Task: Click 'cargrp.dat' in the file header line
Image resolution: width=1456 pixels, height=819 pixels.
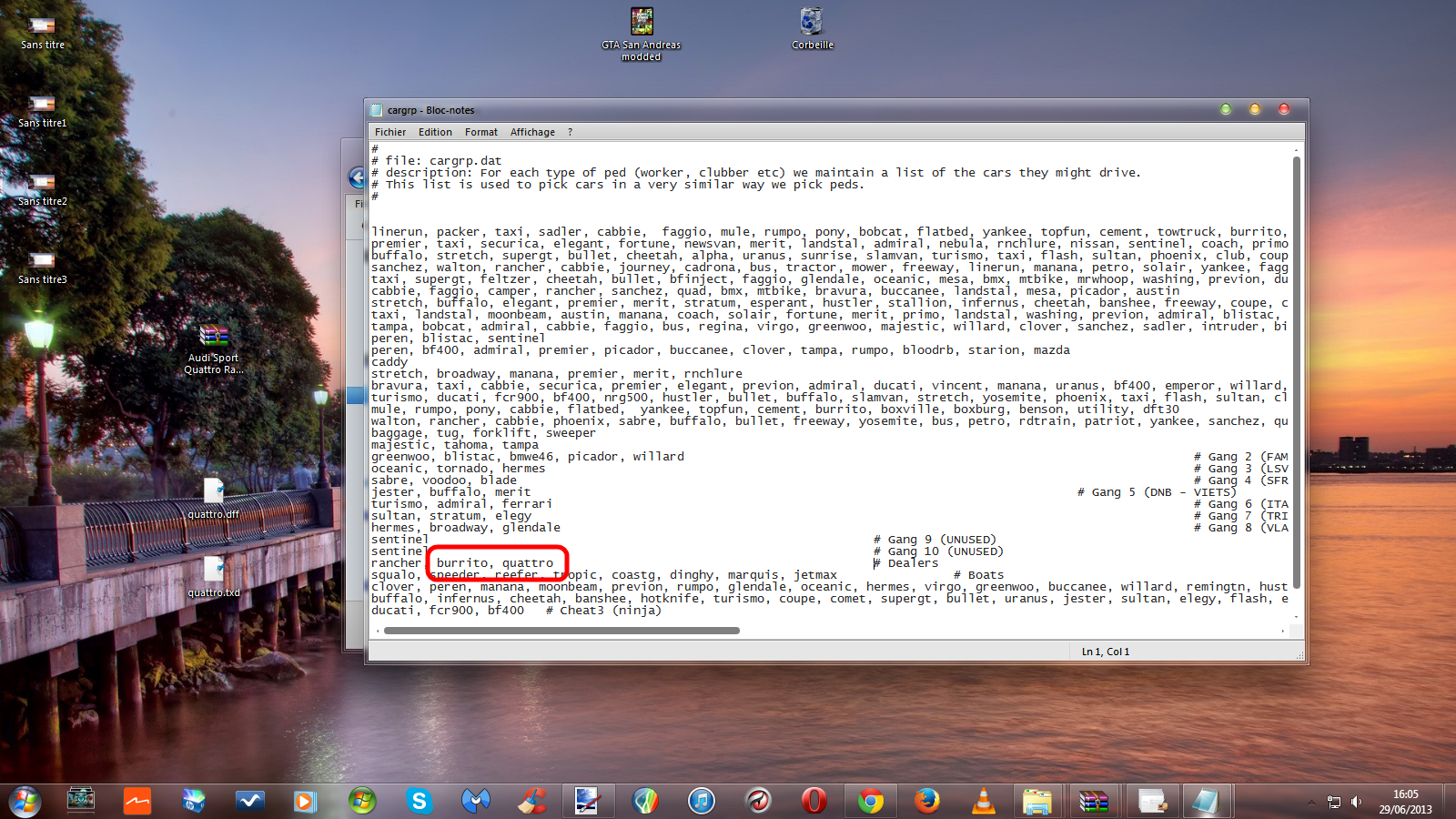Action: click(x=466, y=161)
